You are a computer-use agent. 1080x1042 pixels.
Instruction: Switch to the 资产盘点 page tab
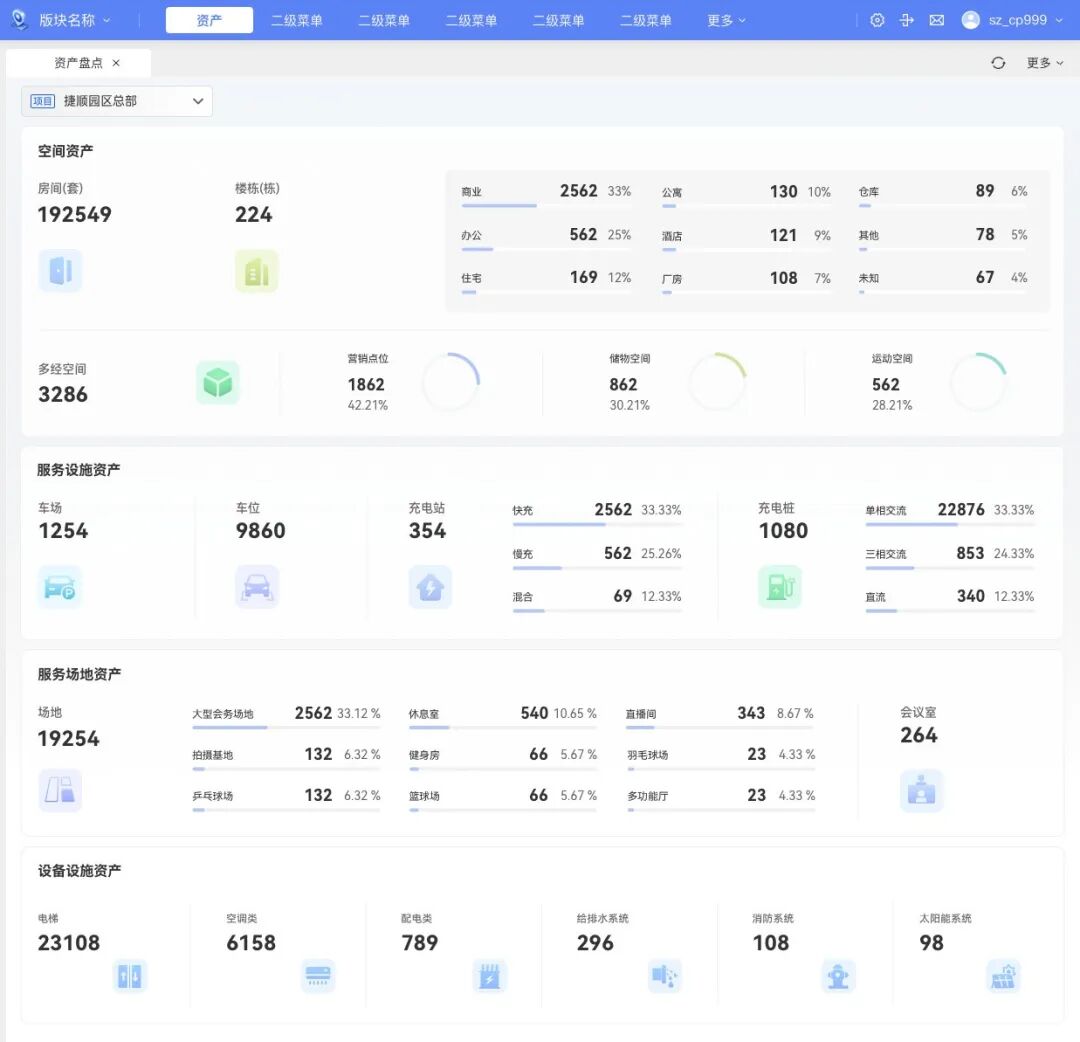(78, 63)
